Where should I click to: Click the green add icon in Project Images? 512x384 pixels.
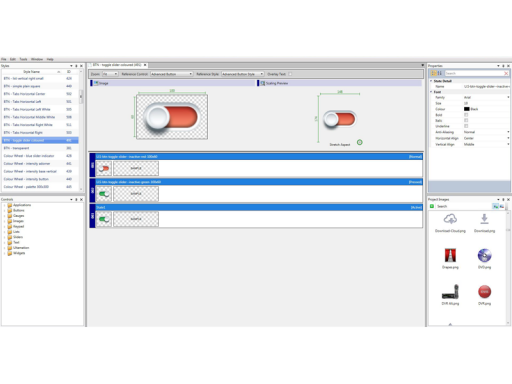click(432, 206)
